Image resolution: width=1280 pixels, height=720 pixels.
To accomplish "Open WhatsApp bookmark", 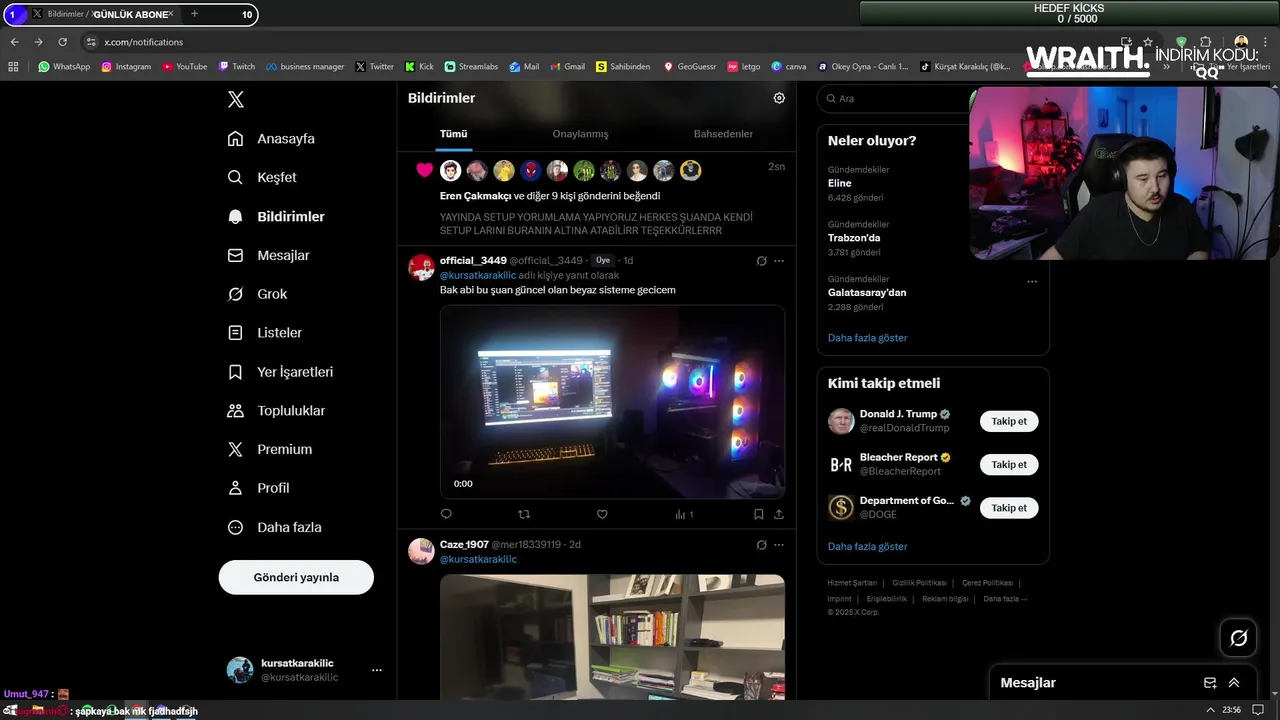I will 64,67.
